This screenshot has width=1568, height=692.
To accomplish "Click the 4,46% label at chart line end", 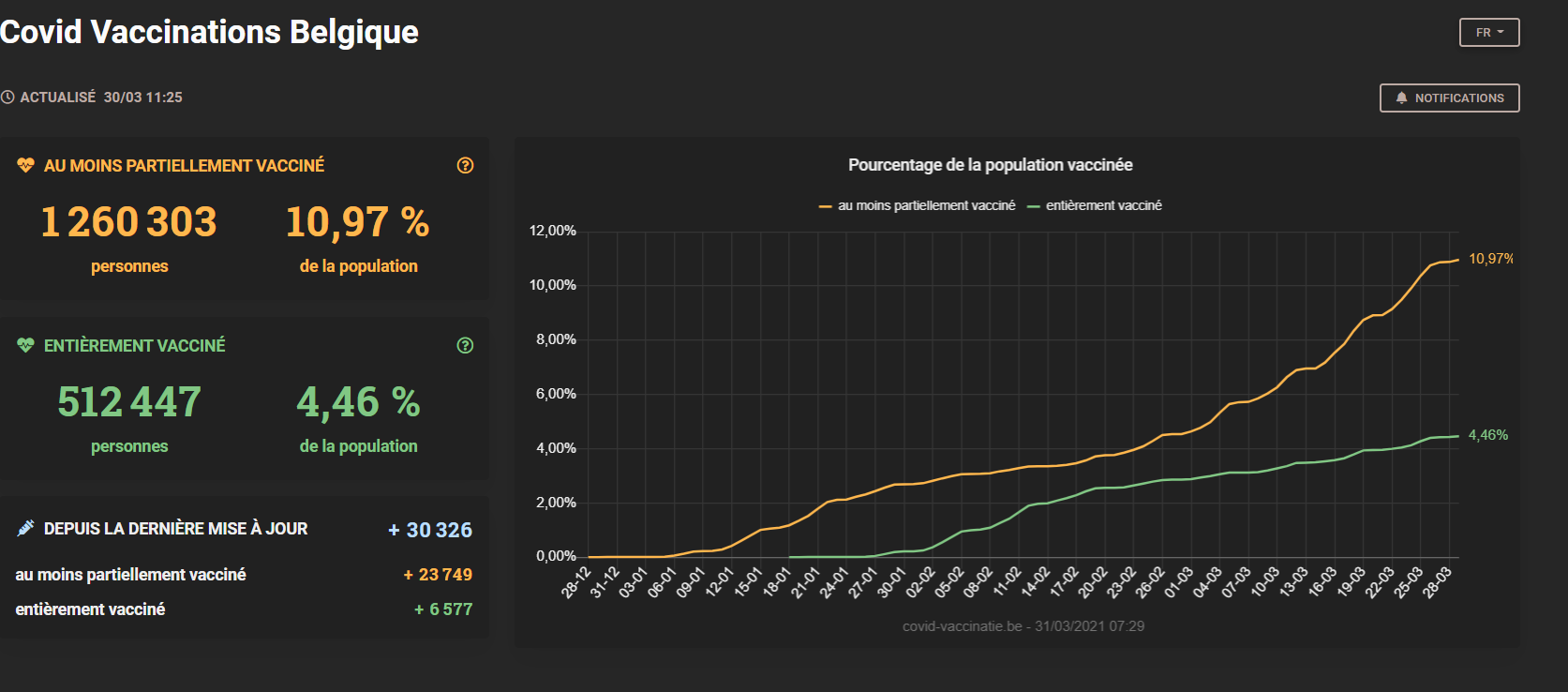I will pyautogui.click(x=1487, y=435).
